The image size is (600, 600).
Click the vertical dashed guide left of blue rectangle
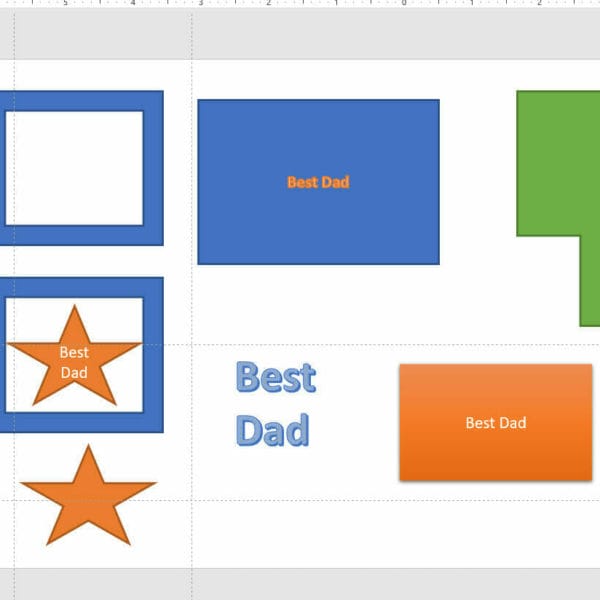[192, 300]
